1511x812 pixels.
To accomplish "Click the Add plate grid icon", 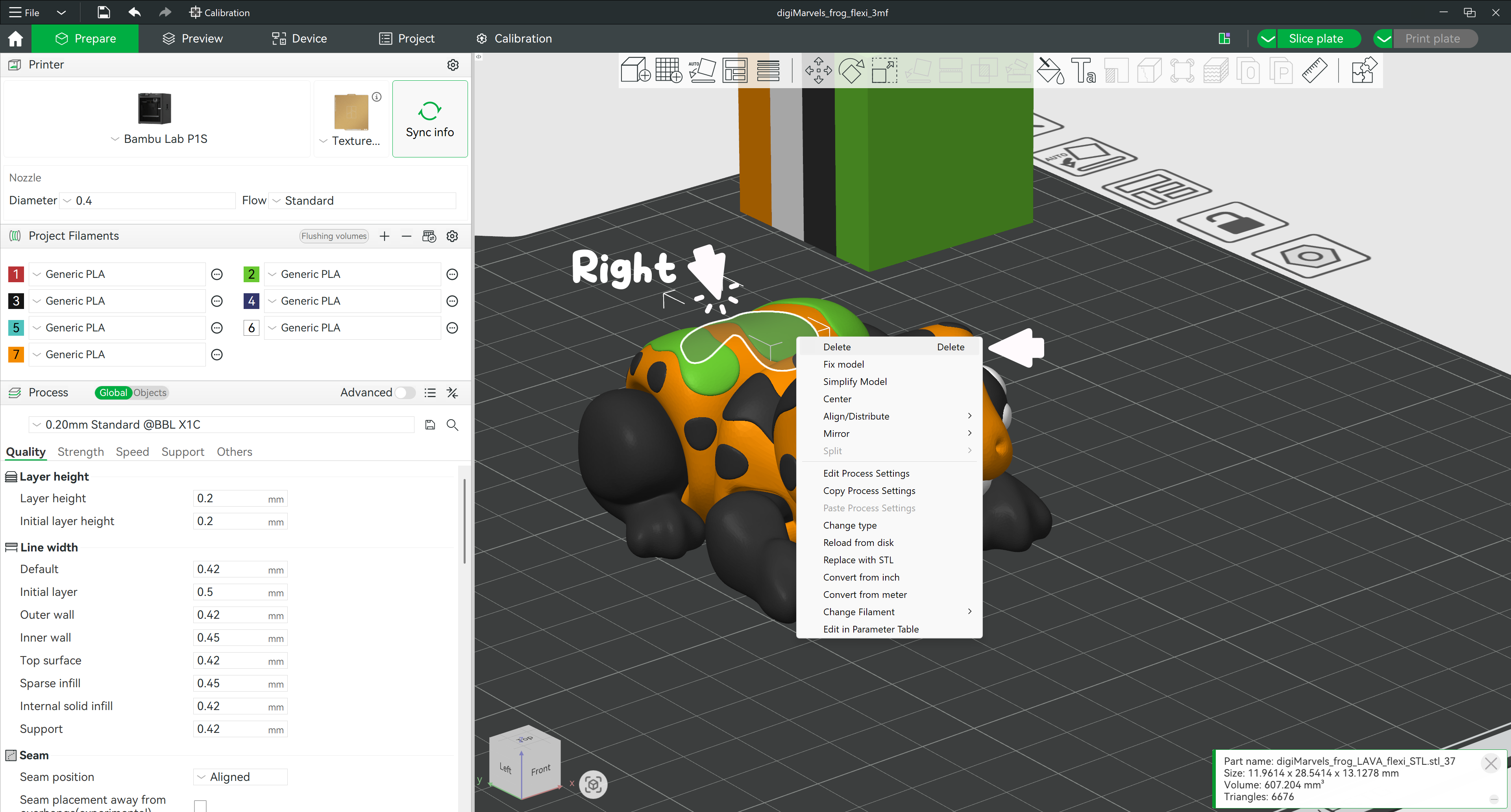I will [669, 70].
